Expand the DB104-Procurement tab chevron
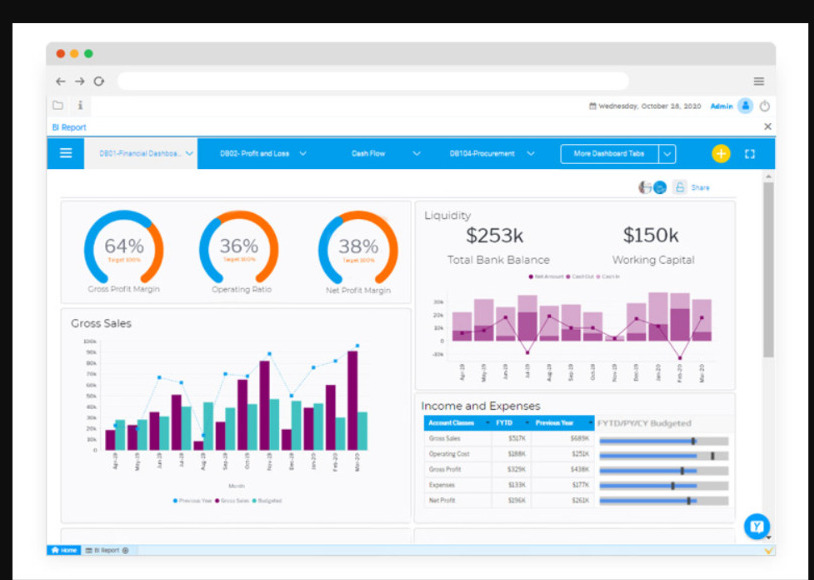 531,154
